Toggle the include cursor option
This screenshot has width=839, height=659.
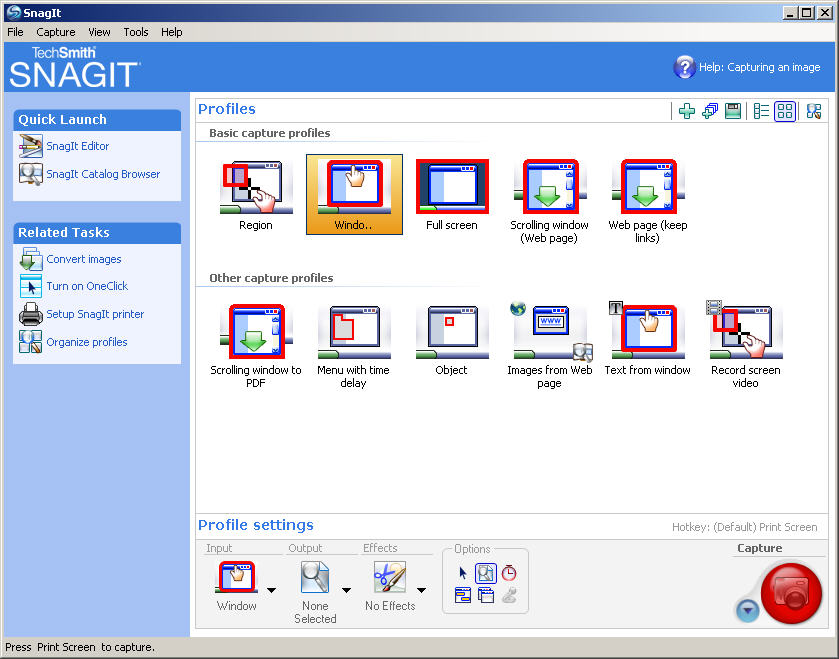(463, 573)
